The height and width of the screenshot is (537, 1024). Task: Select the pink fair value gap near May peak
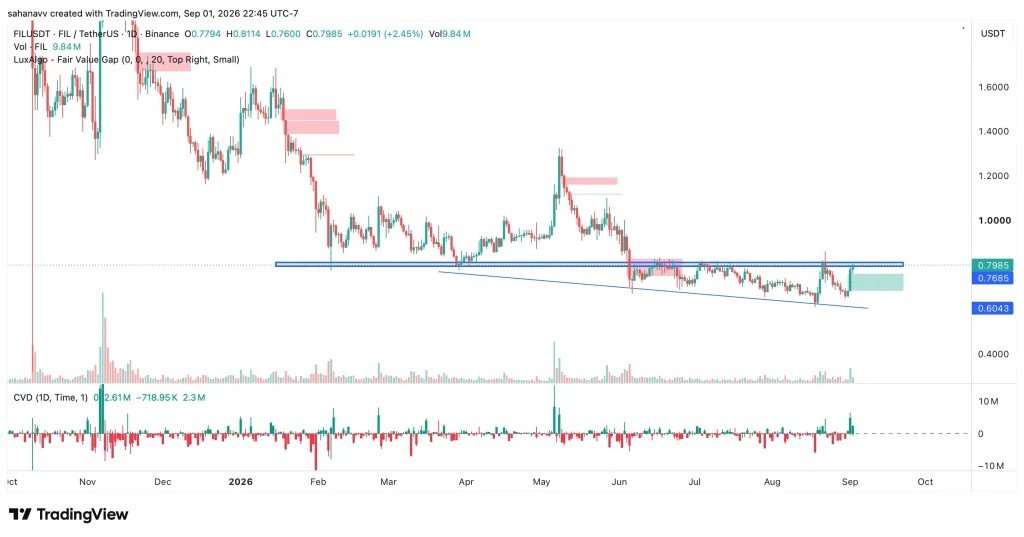[x=590, y=181]
